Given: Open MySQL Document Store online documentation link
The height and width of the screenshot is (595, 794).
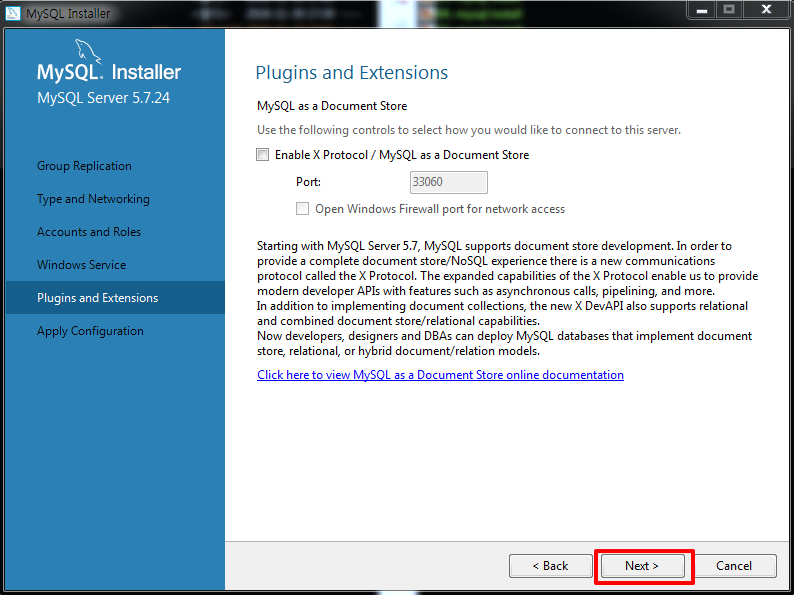Looking at the screenshot, I should click(440, 375).
